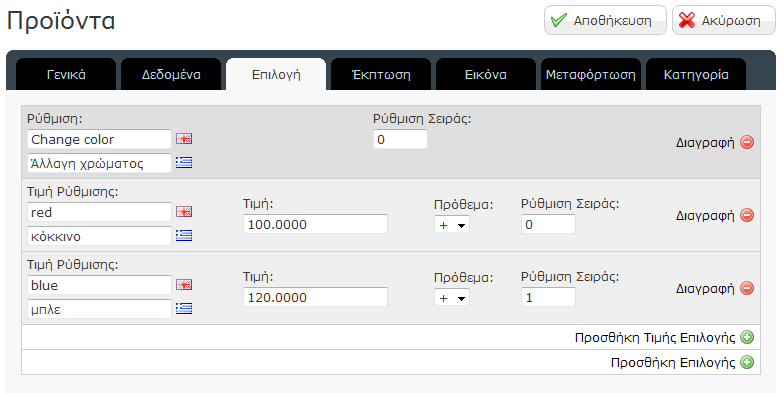Switch to the Γενικά tab
Image resolution: width=784 pixels, height=393 pixels.
[66, 74]
